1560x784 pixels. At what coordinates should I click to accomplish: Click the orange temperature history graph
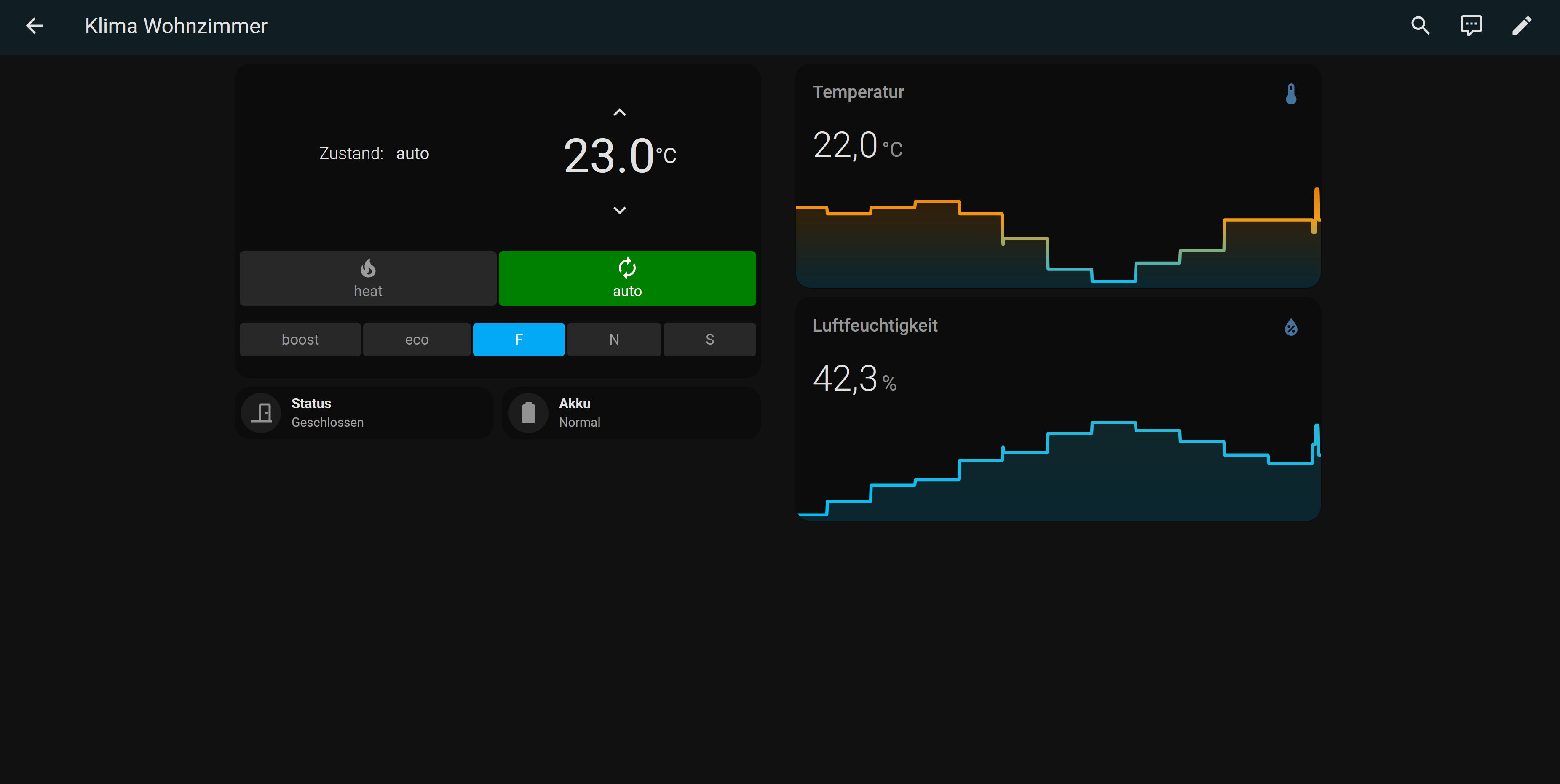pyautogui.click(x=1057, y=238)
